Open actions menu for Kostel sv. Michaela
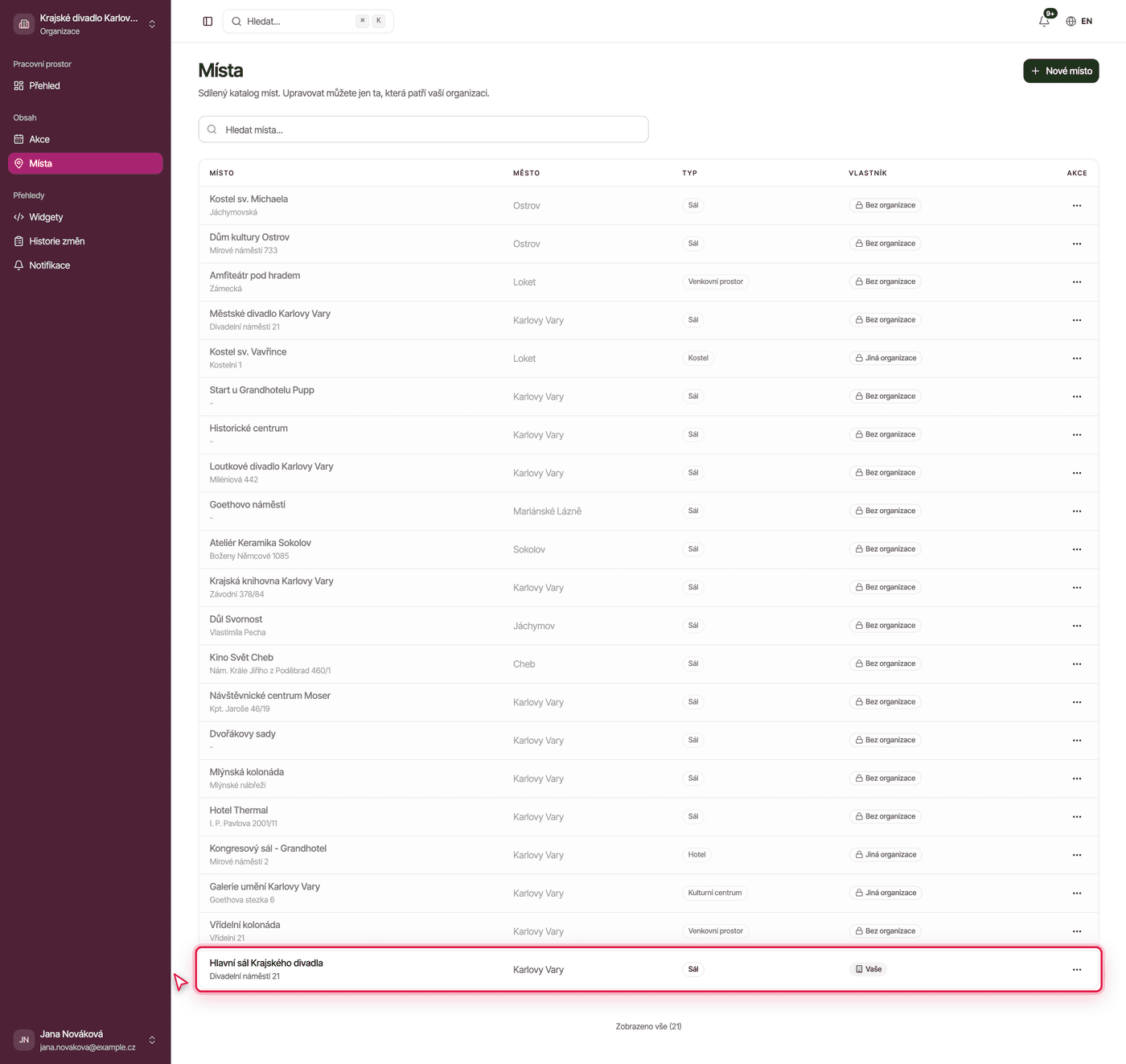 (1077, 206)
